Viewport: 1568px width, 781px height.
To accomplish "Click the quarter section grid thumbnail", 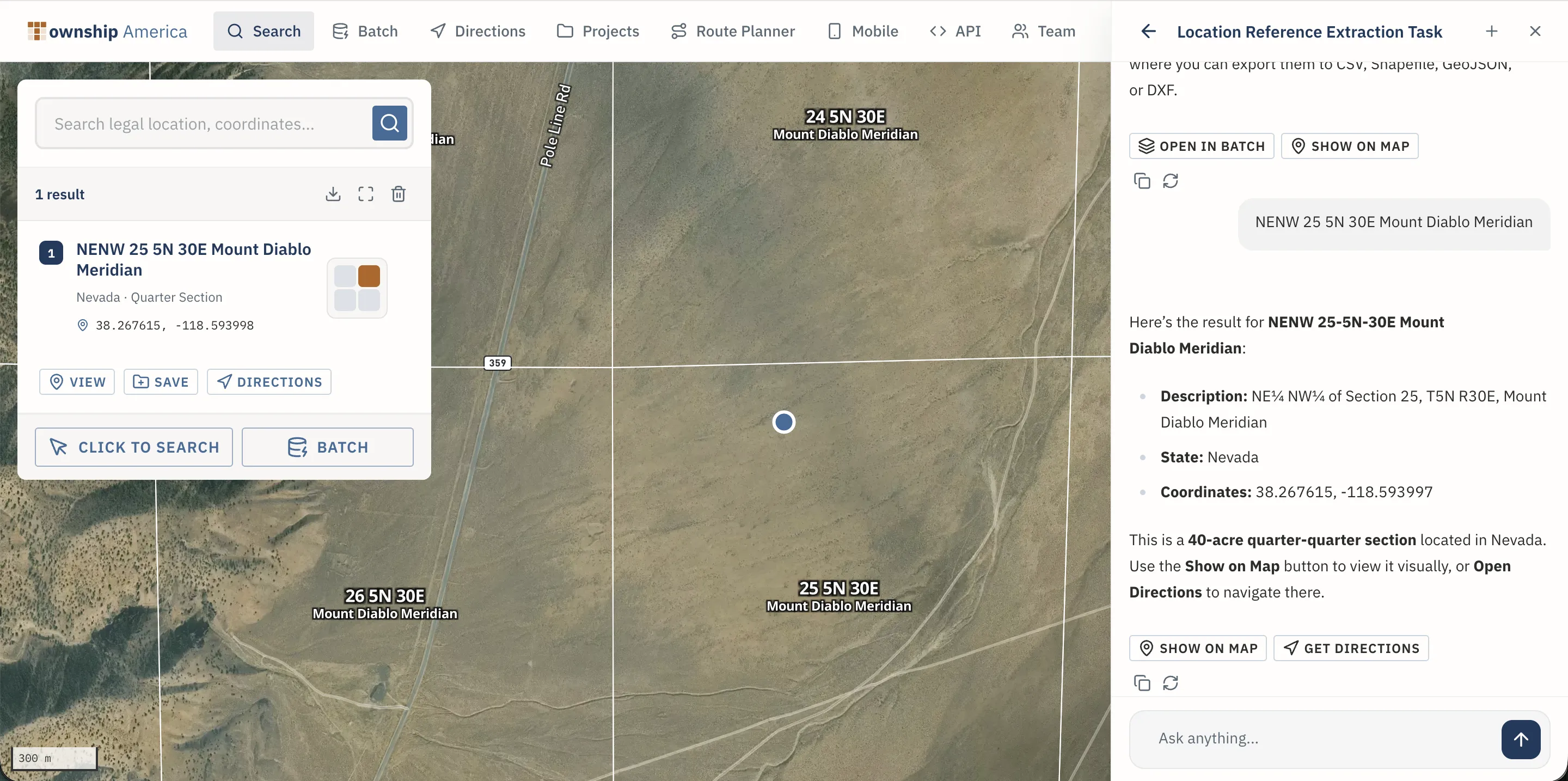I will click(357, 288).
